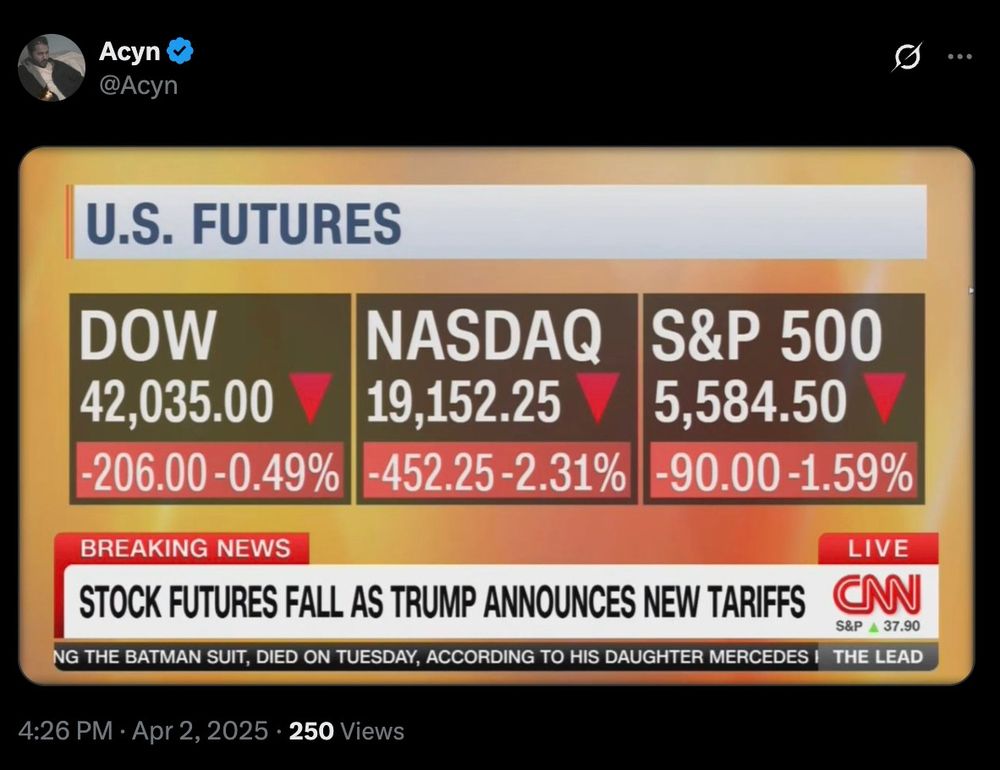Click the CNN logo in the image
The image size is (1000, 770).
(x=877, y=594)
